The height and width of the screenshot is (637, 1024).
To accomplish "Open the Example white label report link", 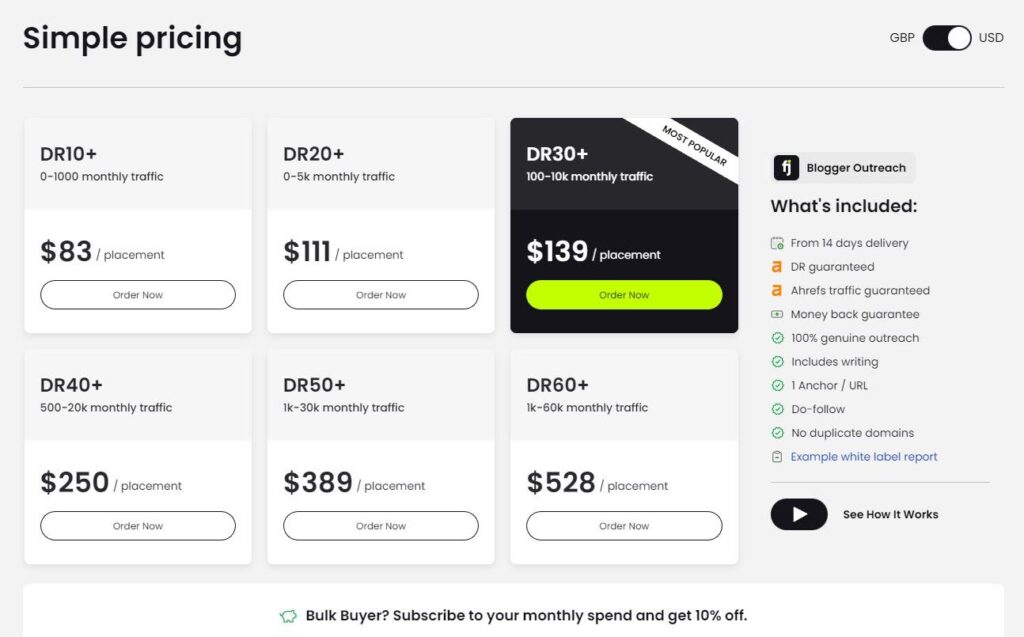I will (863, 457).
